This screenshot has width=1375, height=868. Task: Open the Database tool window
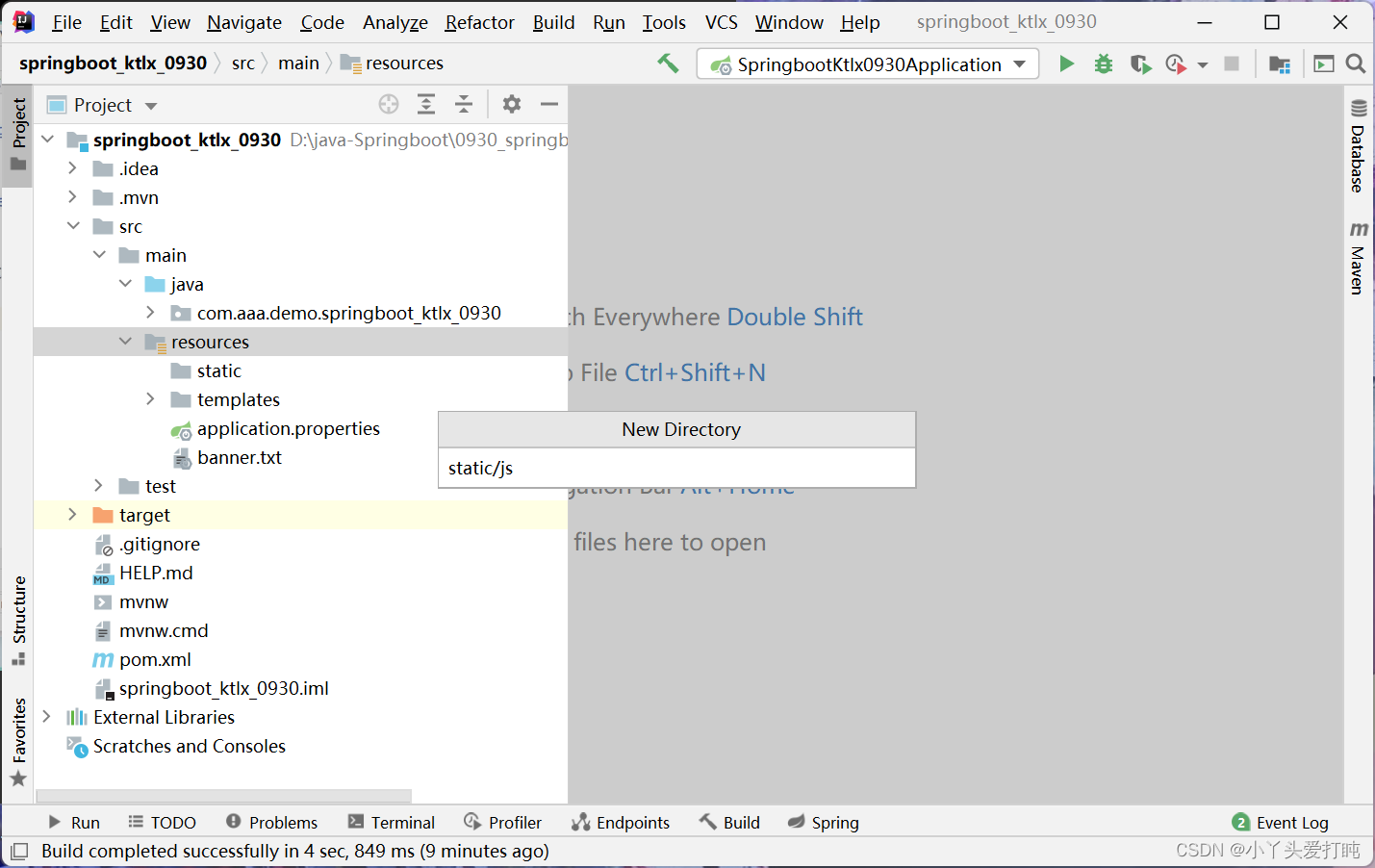[x=1358, y=145]
